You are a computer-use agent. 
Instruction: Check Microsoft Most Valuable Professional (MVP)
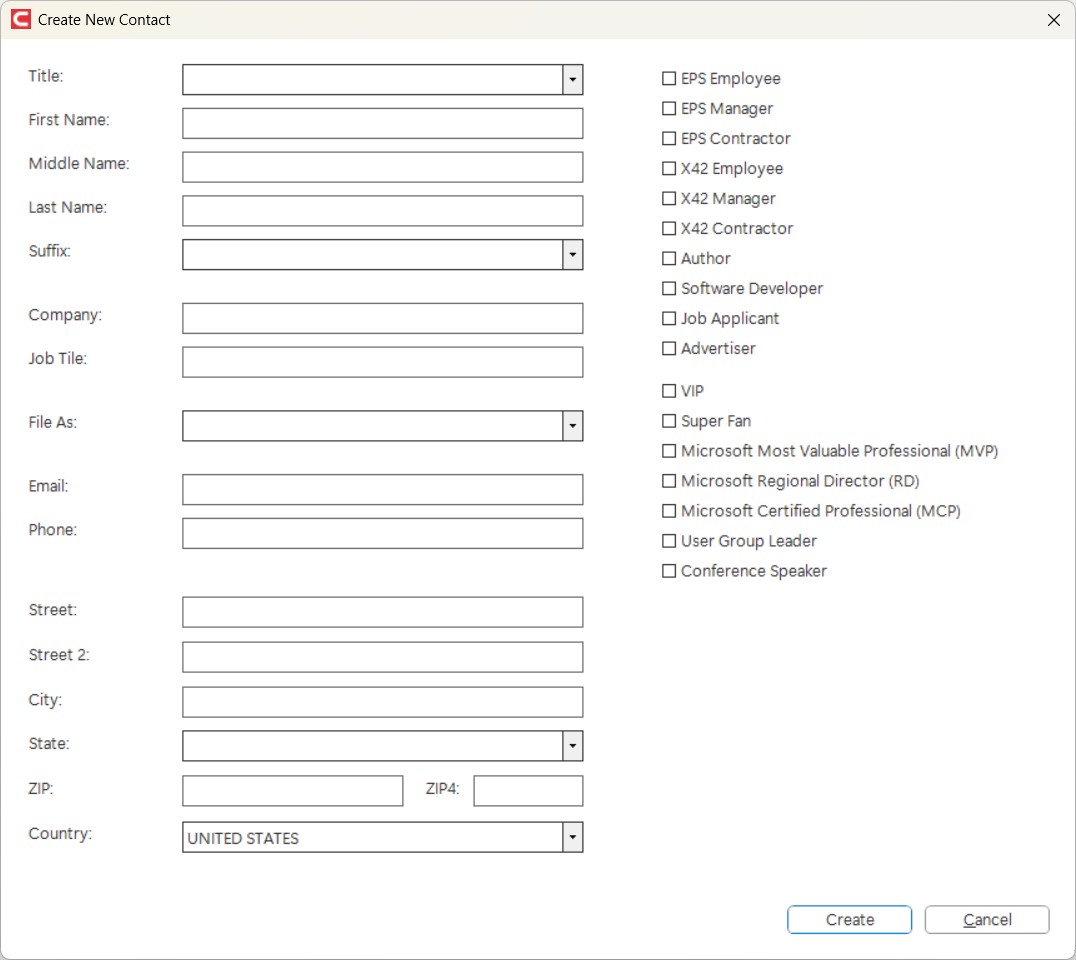669,451
